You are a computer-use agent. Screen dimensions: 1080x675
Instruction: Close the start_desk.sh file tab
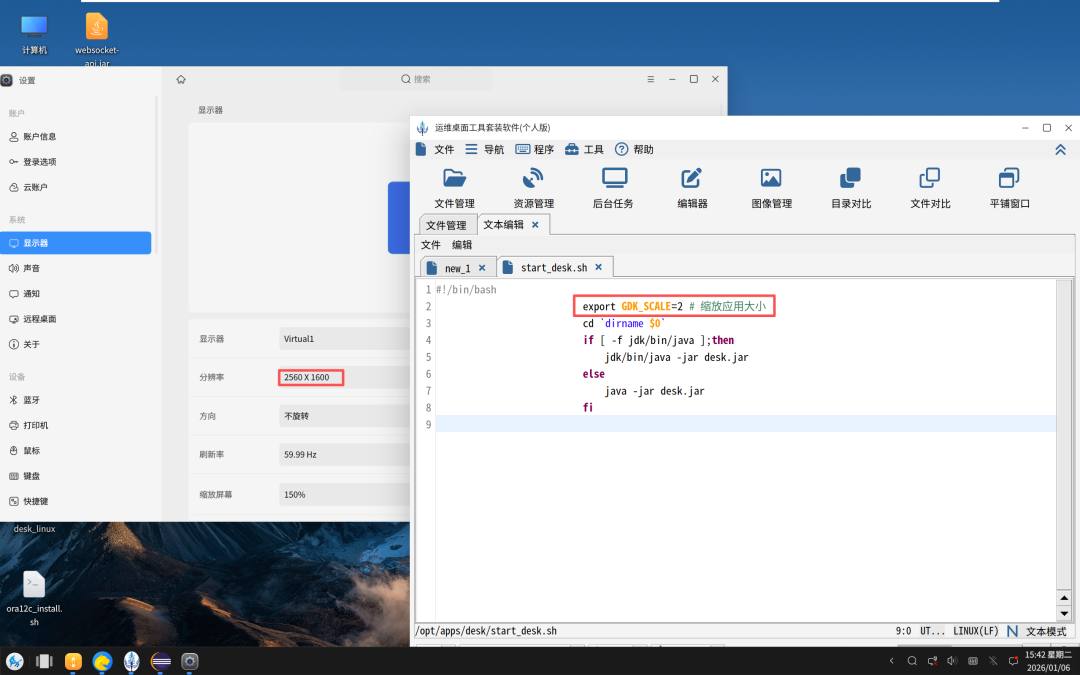click(x=599, y=267)
